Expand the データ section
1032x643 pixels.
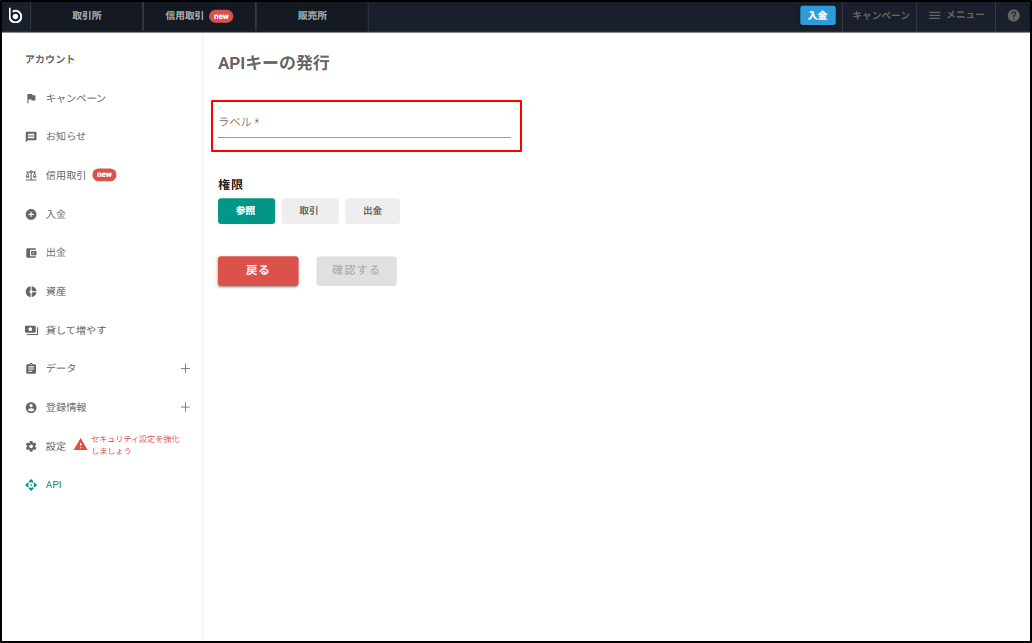click(x=185, y=368)
